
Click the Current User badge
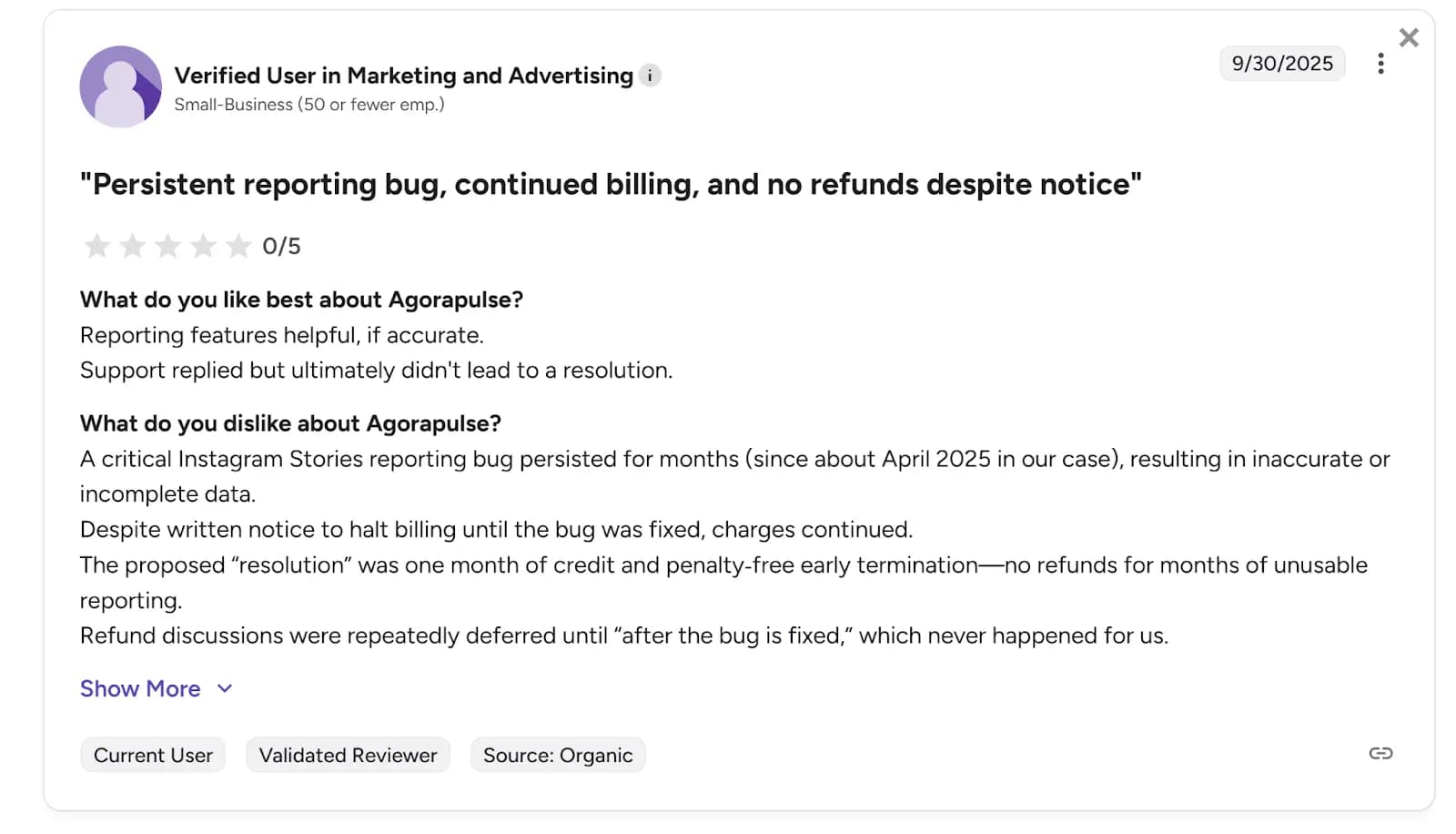pos(152,754)
